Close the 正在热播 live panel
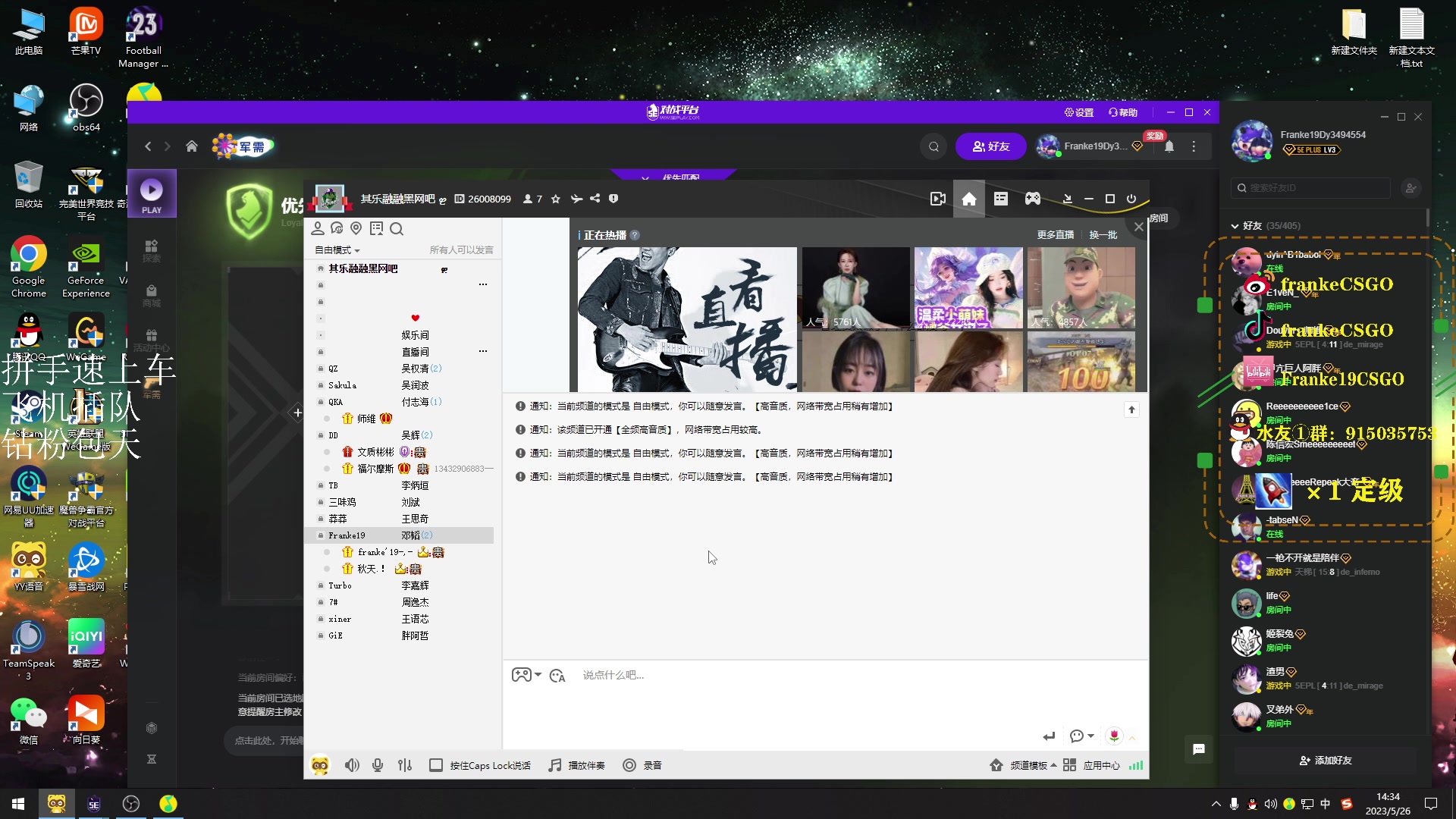Image resolution: width=1456 pixels, height=819 pixels. tap(1138, 227)
